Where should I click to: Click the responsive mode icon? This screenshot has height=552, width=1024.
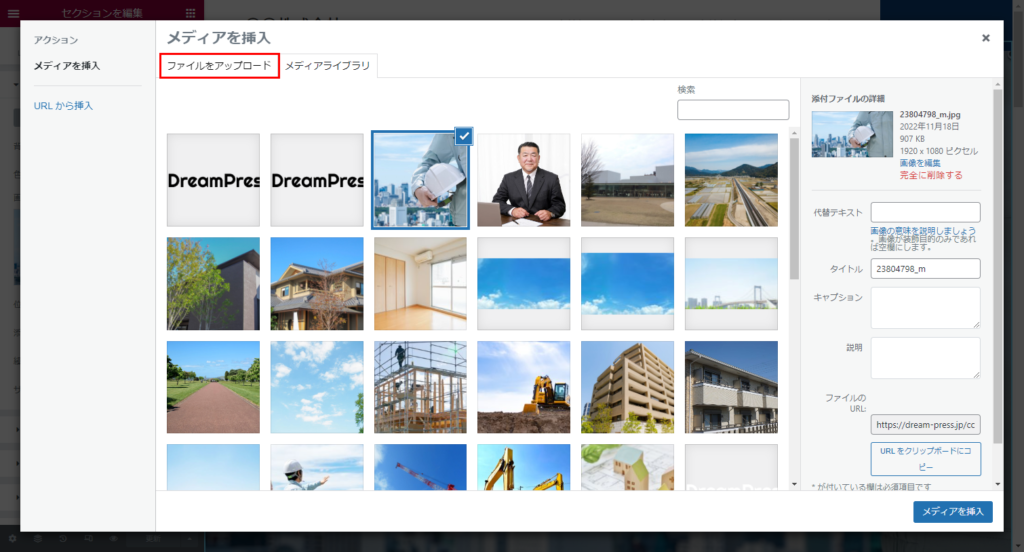coord(89,539)
